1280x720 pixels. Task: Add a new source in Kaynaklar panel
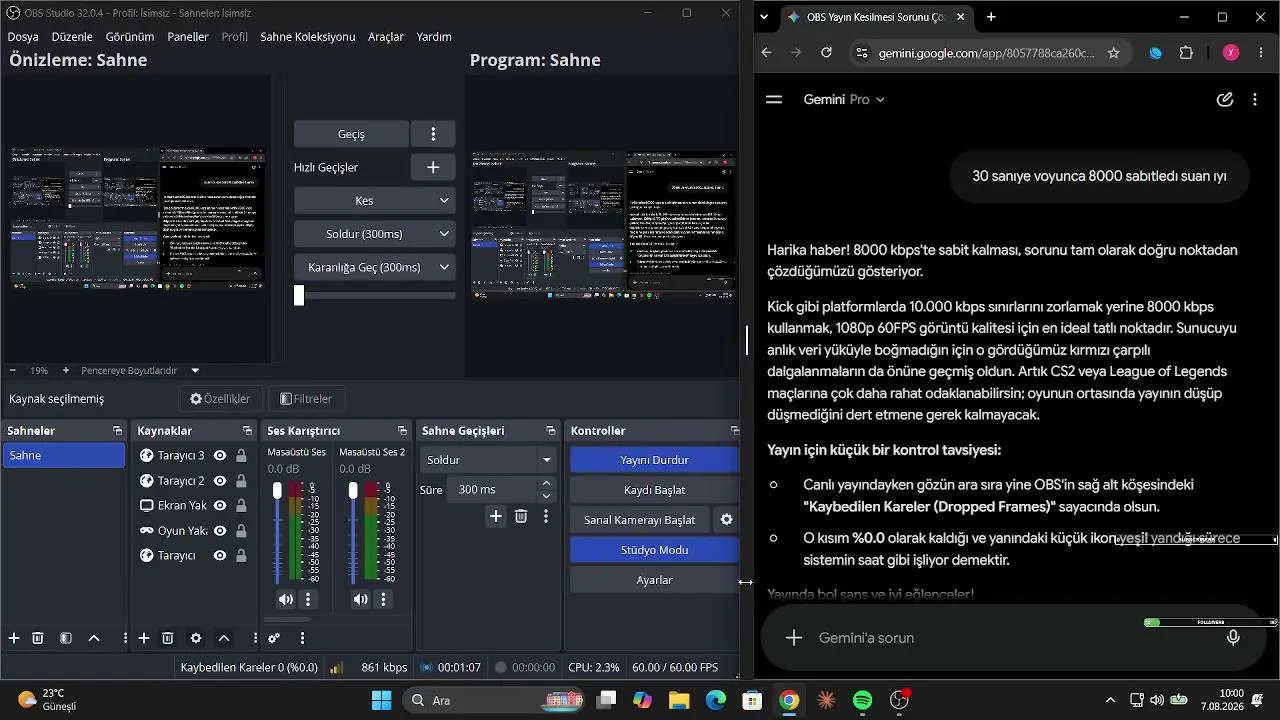[144, 638]
